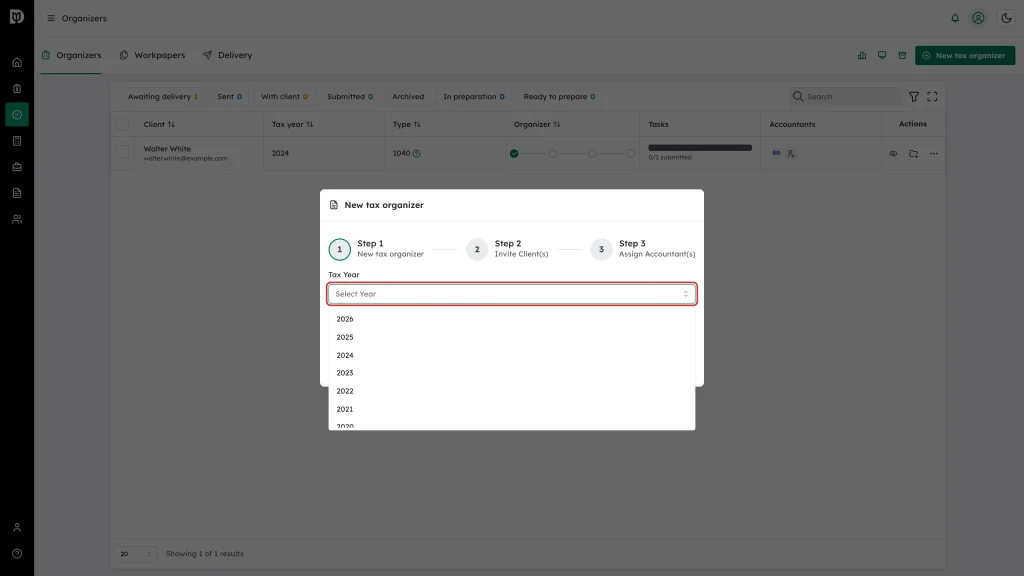Open the Select Year combo box
Screen dimensions: 1024x576
(x=511, y=294)
